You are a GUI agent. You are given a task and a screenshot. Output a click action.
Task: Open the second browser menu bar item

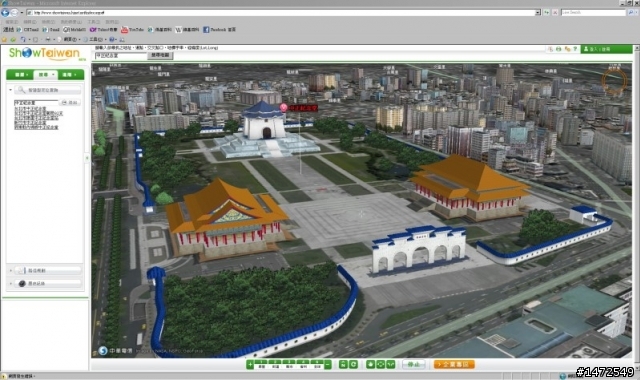[30, 22]
